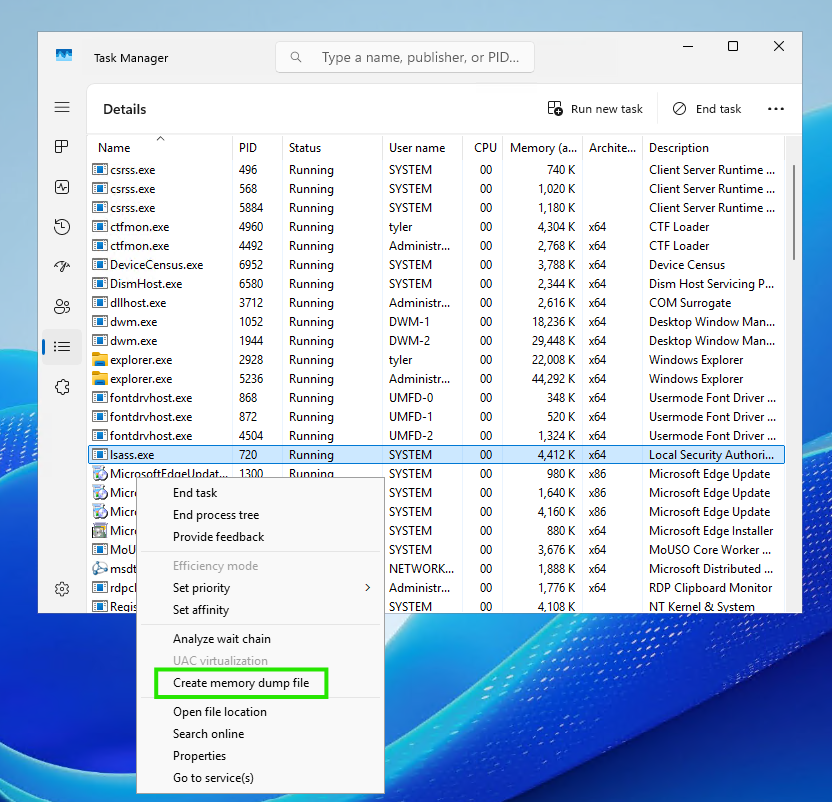Sort by the Architecture column header
The width and height of the screenshot is (832, 802).
[x=612, y=148]
